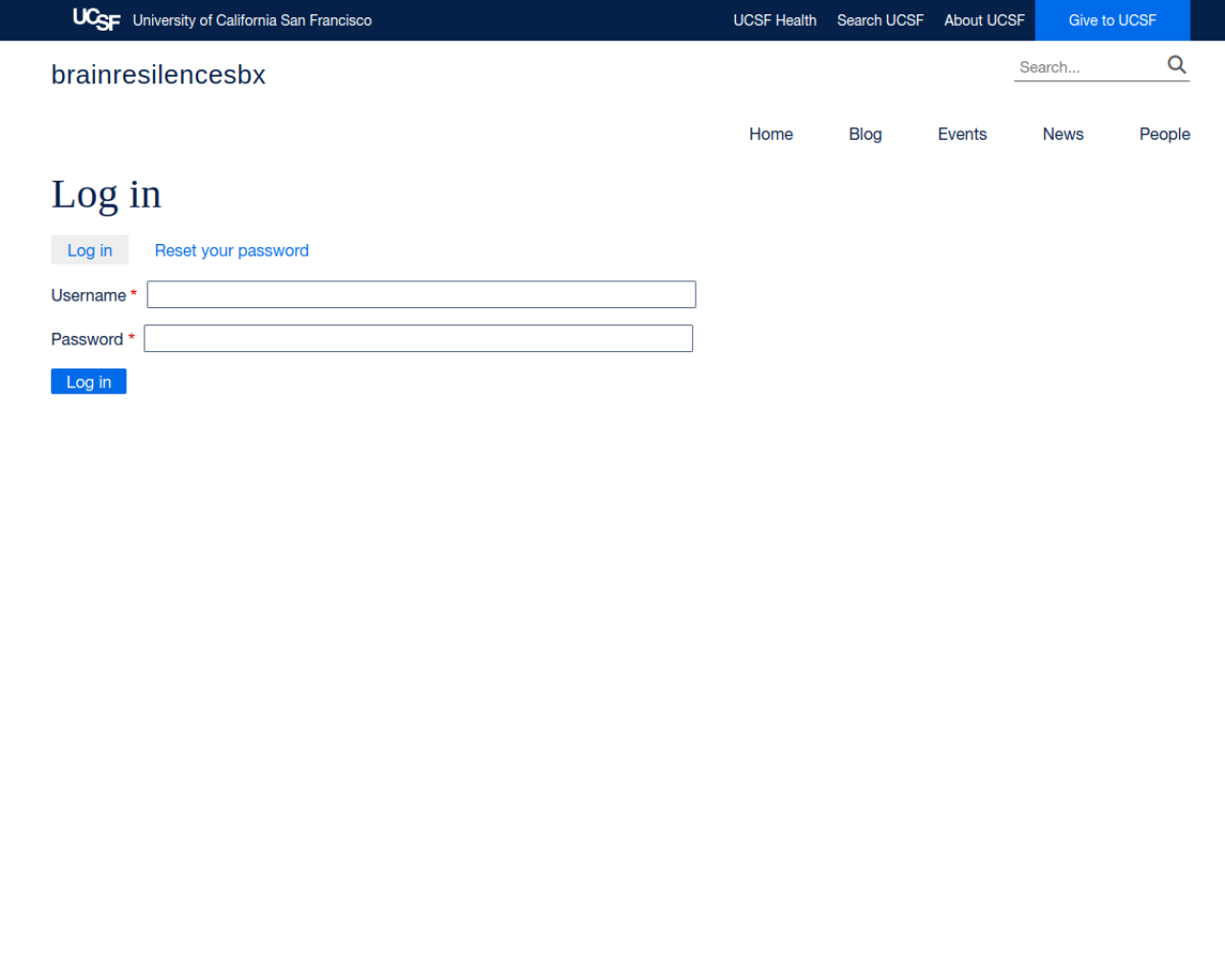The width and height of the screenshot is (1225, 980).
Task: Open About UCSF page
Action: pos(984,20)
